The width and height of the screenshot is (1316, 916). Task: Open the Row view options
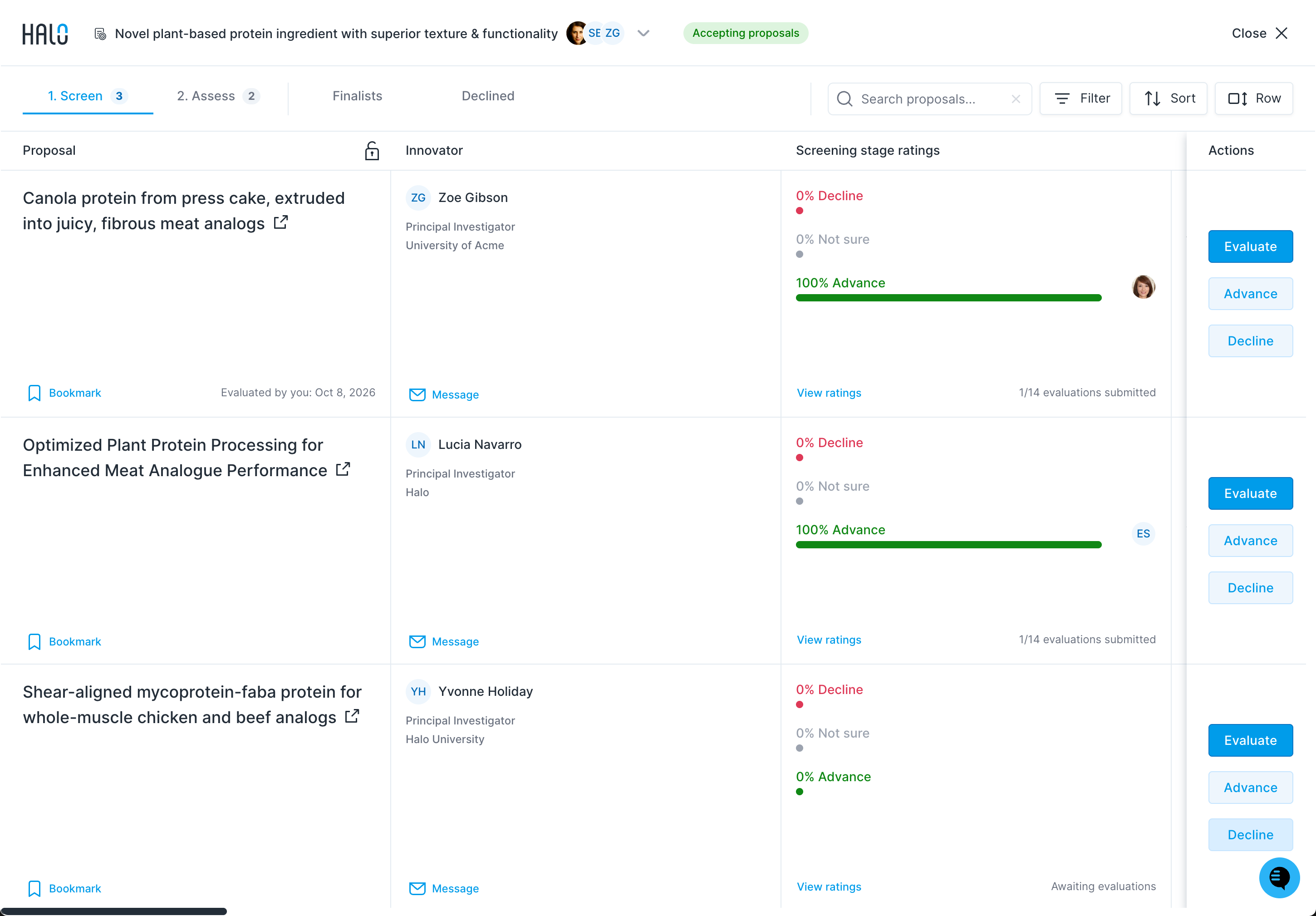(x=1253, y=98)
